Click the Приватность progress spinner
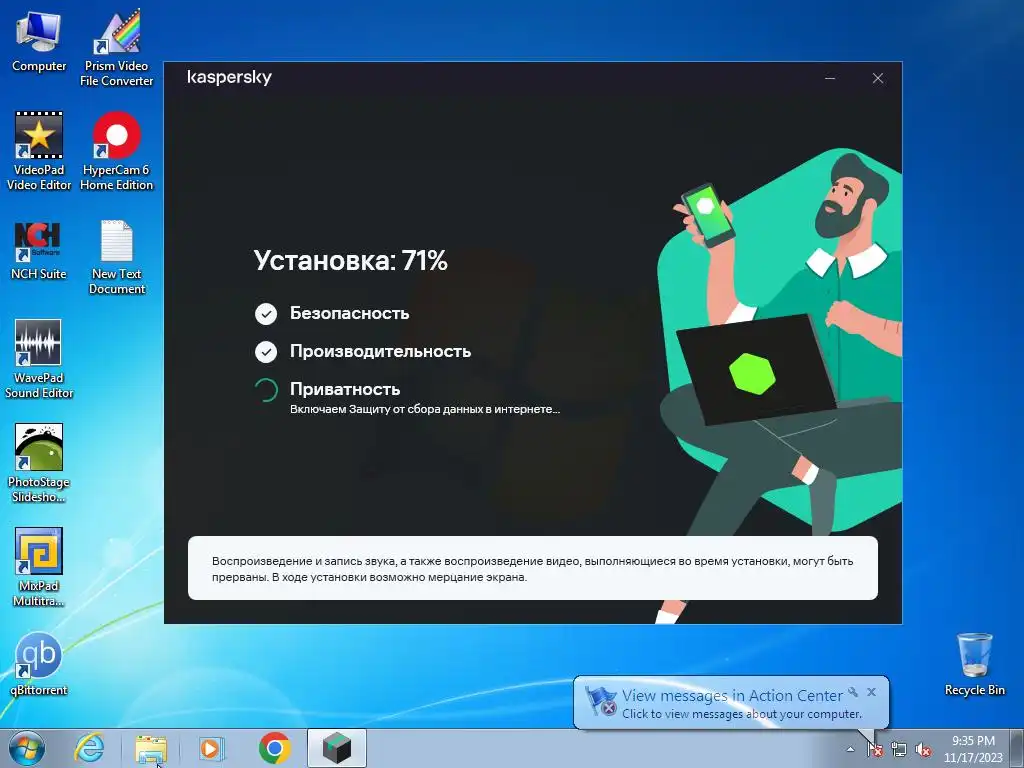 click(266, 390)
